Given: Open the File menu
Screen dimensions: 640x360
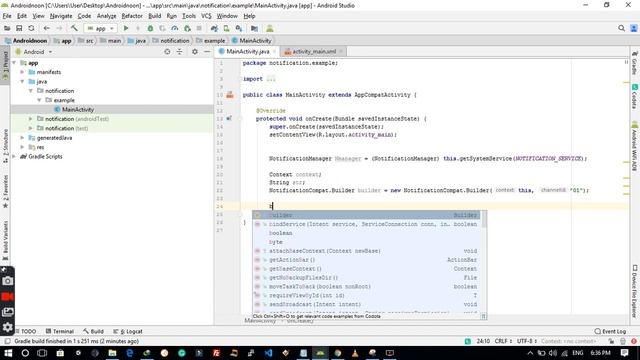Looking at the screenshot, I should point(7,16).
